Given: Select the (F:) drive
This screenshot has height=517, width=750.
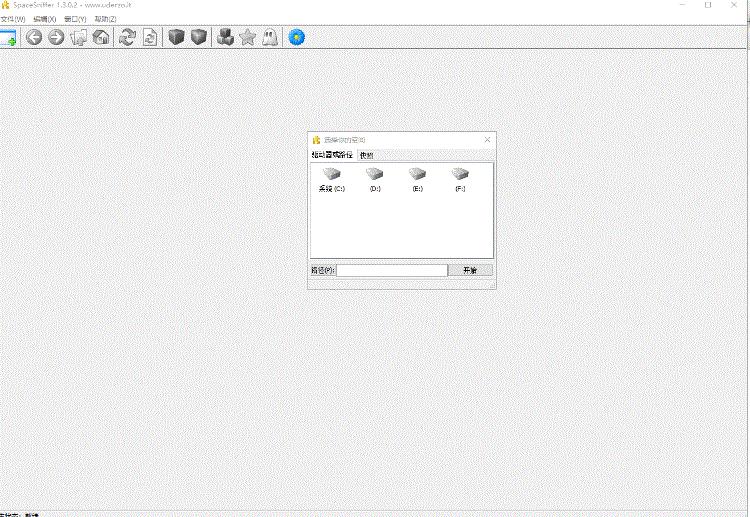Looking at the screenshot, I should click(460, 180).
